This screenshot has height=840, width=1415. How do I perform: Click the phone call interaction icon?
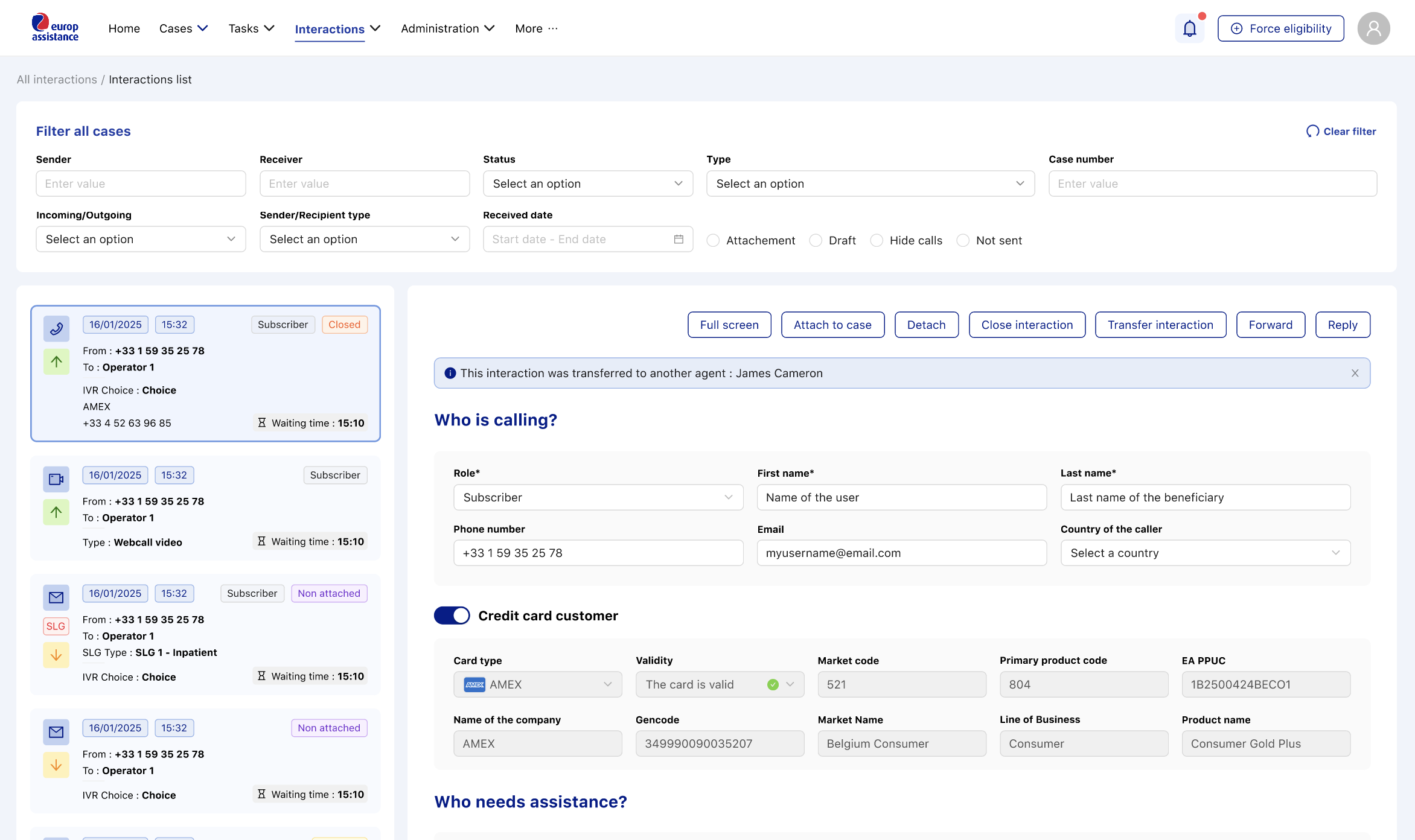(56, 328)
